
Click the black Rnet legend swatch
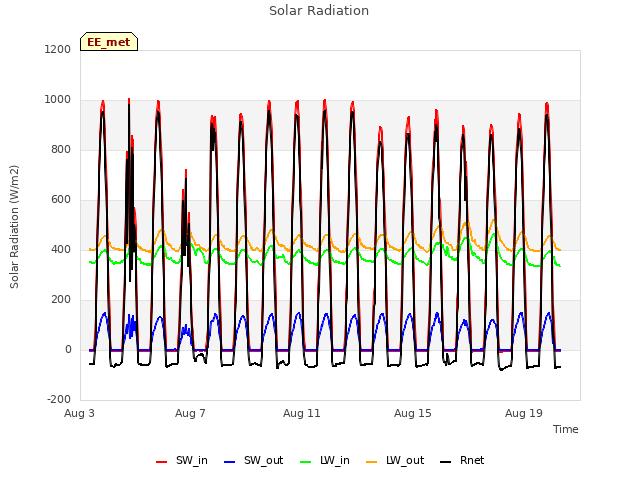(x=446, y=462)
